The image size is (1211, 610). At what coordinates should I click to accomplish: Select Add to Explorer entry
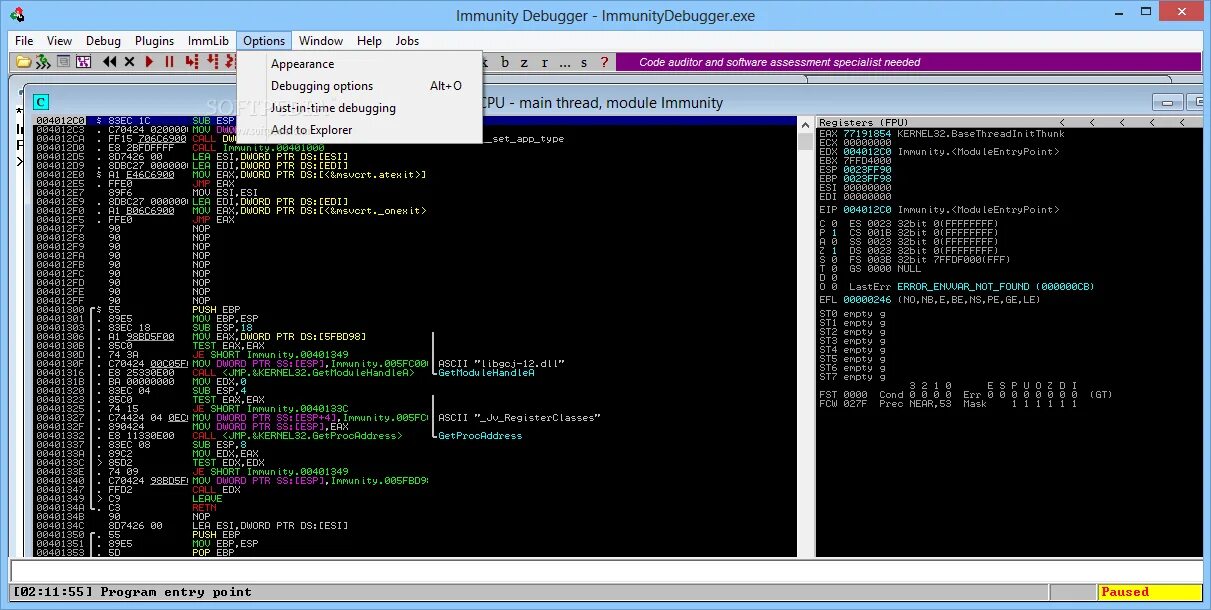pos(360,130)
